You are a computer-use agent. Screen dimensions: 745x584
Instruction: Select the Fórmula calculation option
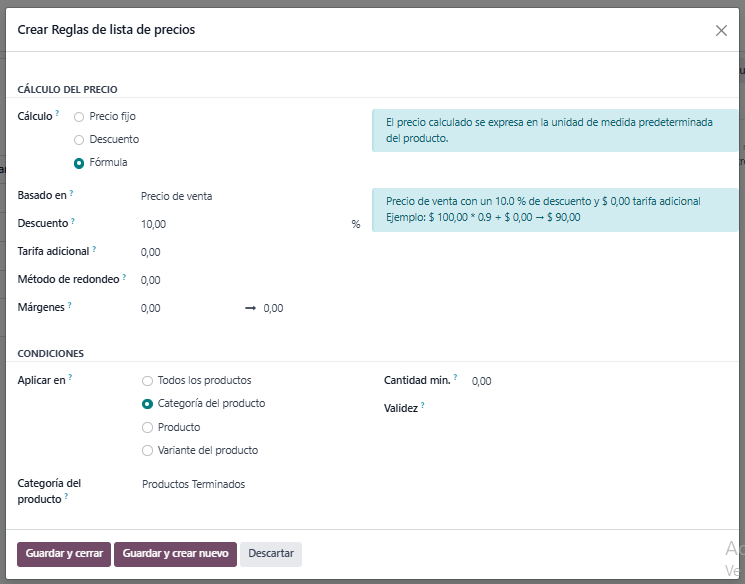tap(79, 163)
